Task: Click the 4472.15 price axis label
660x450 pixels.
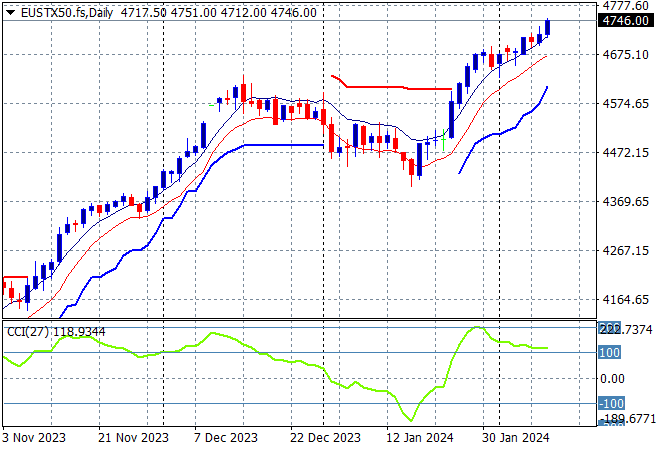Action: (x=625, y=152)
